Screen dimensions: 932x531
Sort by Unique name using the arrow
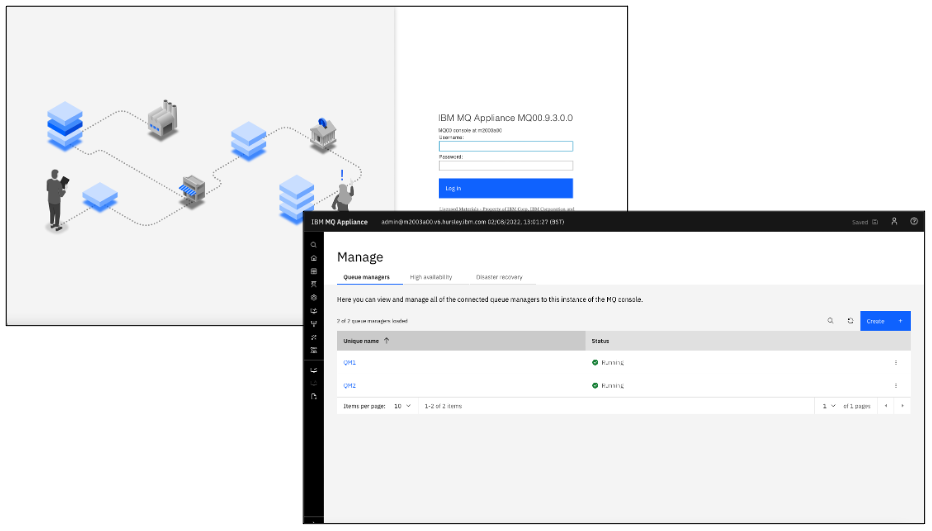386,341
